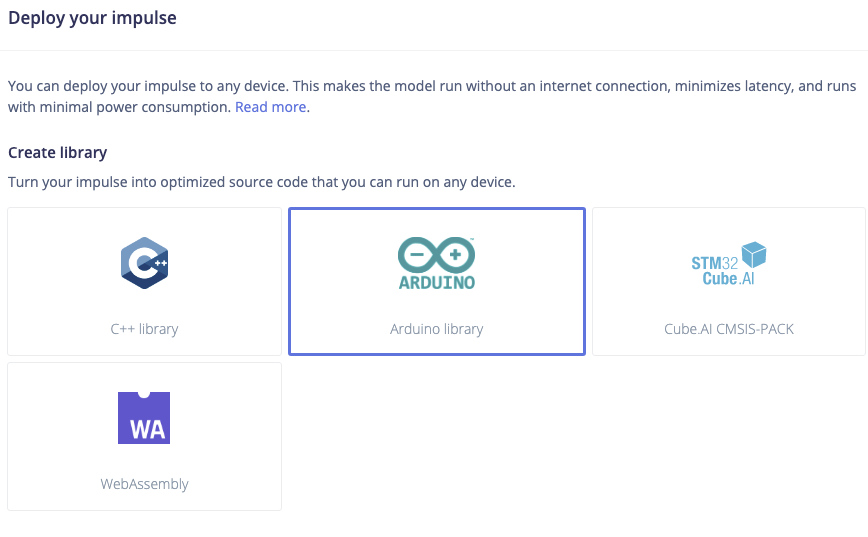
Task: Open the Read more link
Action: coord(270,107)
